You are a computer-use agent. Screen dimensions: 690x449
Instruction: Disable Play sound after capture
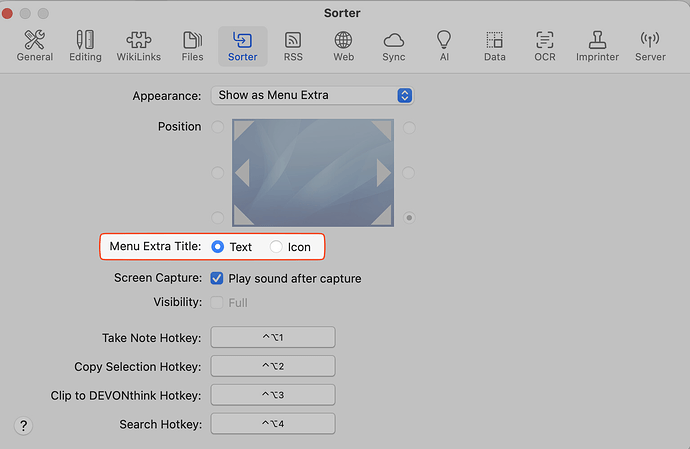tap(218, 278)
